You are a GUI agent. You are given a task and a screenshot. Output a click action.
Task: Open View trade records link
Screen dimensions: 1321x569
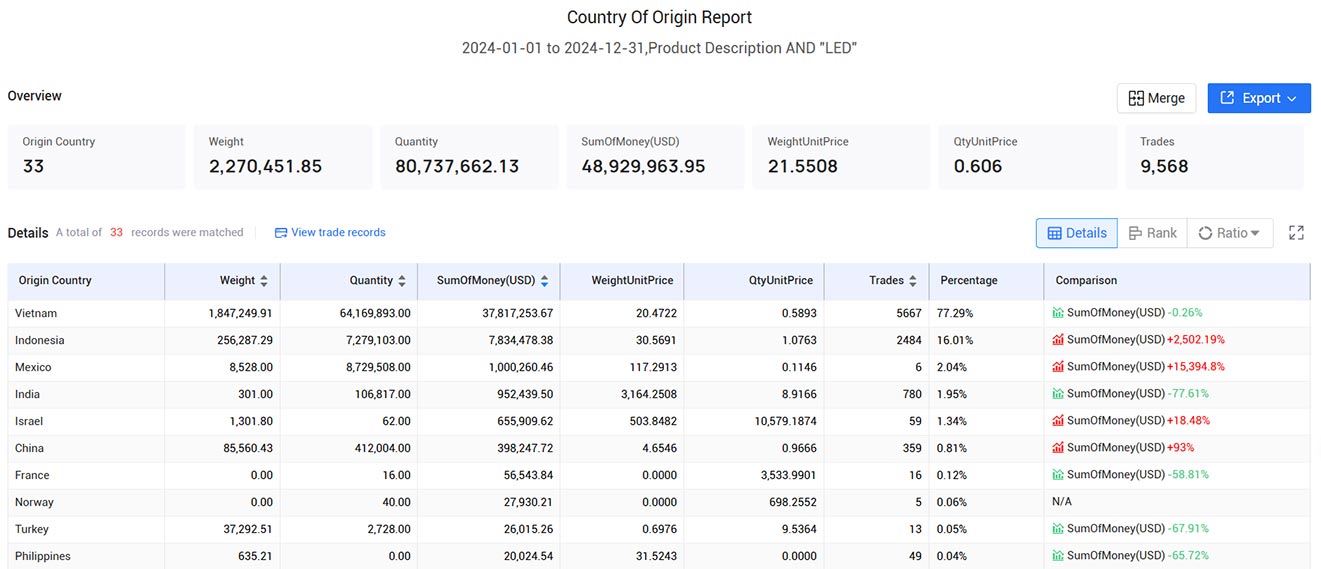338,232
